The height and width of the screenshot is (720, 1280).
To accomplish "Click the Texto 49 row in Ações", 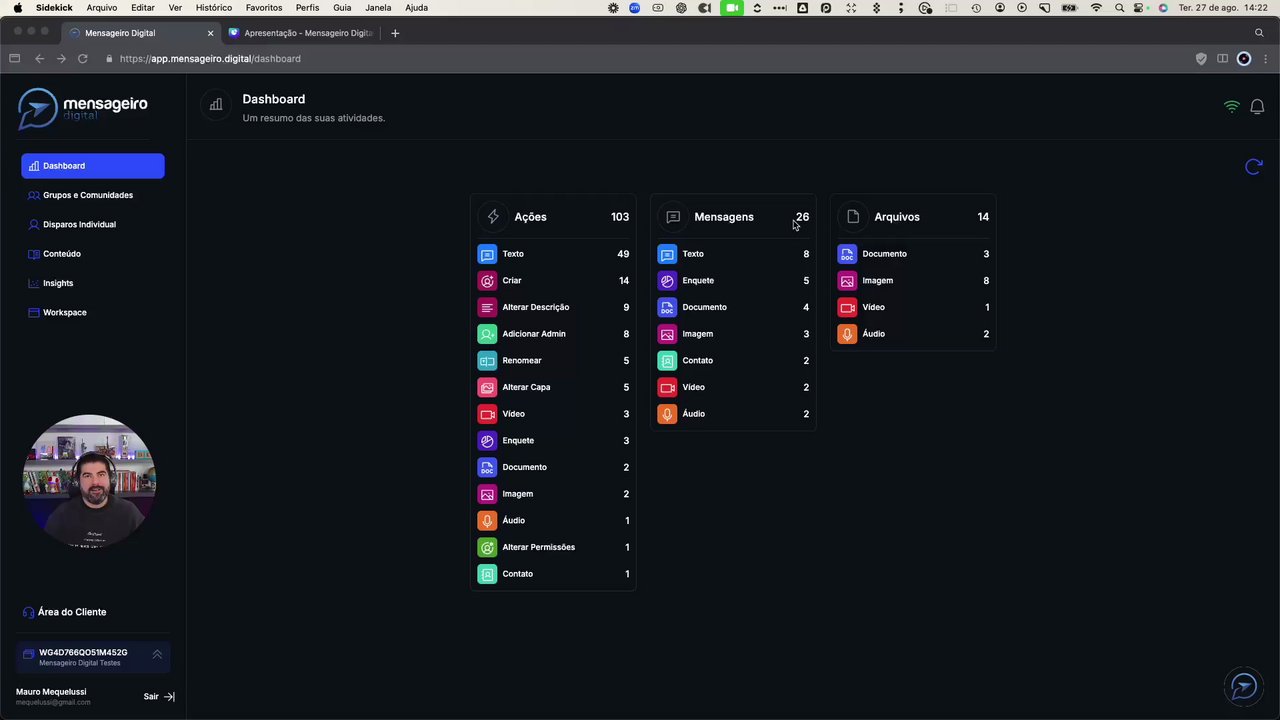I will point(553,254).
